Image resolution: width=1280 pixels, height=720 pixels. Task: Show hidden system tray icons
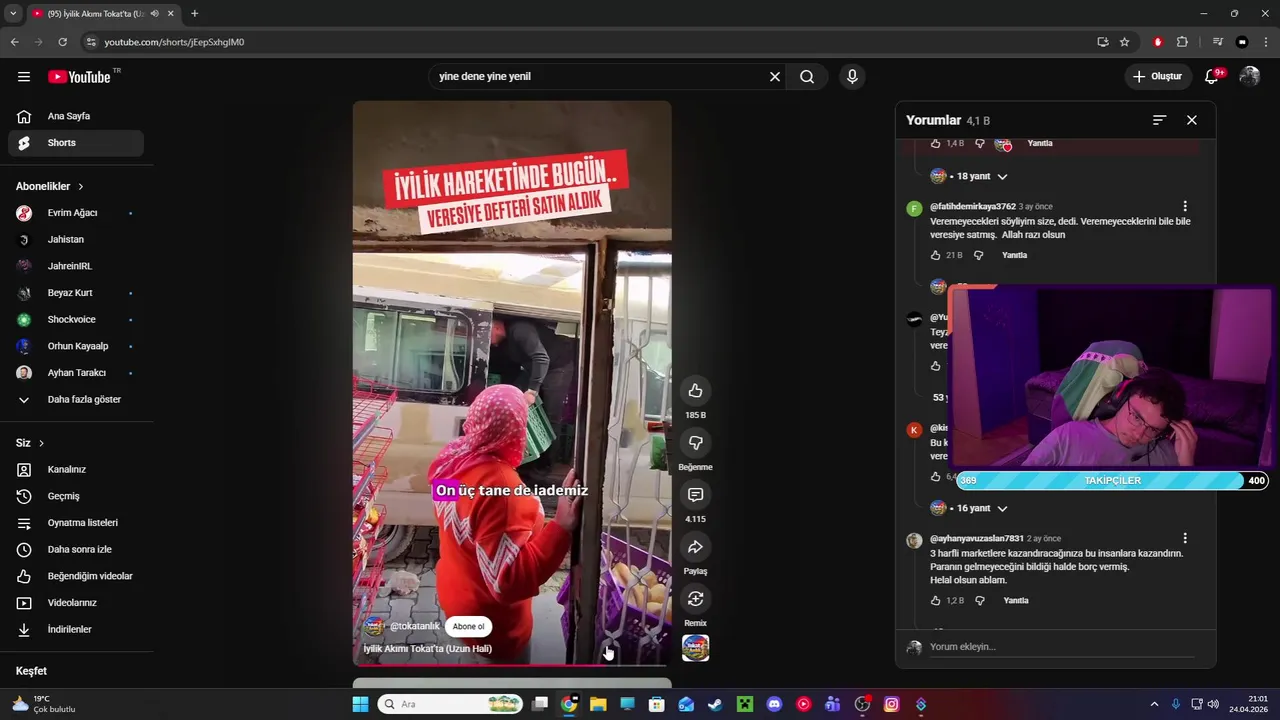[1154, 704]
